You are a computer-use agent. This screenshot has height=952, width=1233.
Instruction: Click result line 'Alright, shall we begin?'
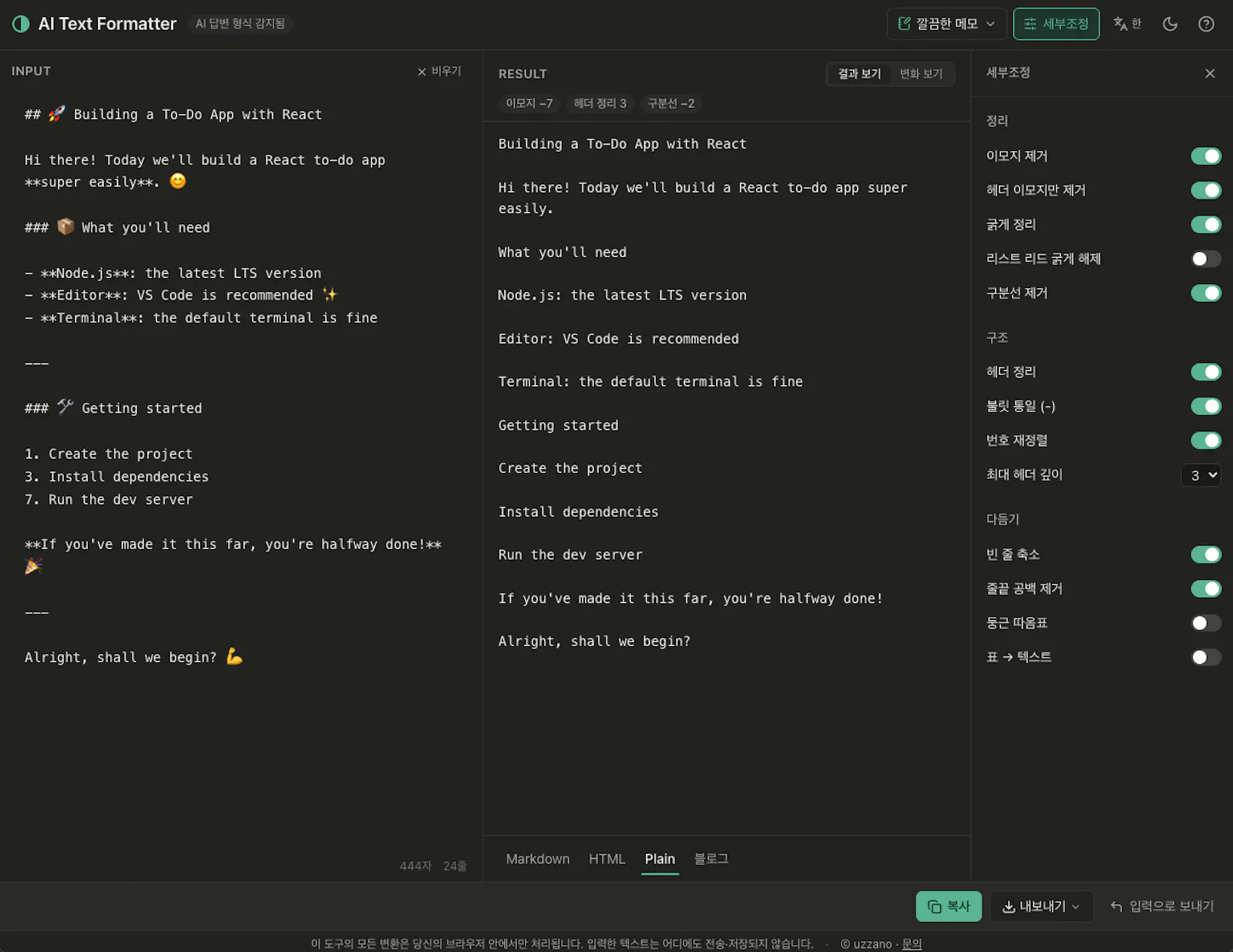[594, 642]
